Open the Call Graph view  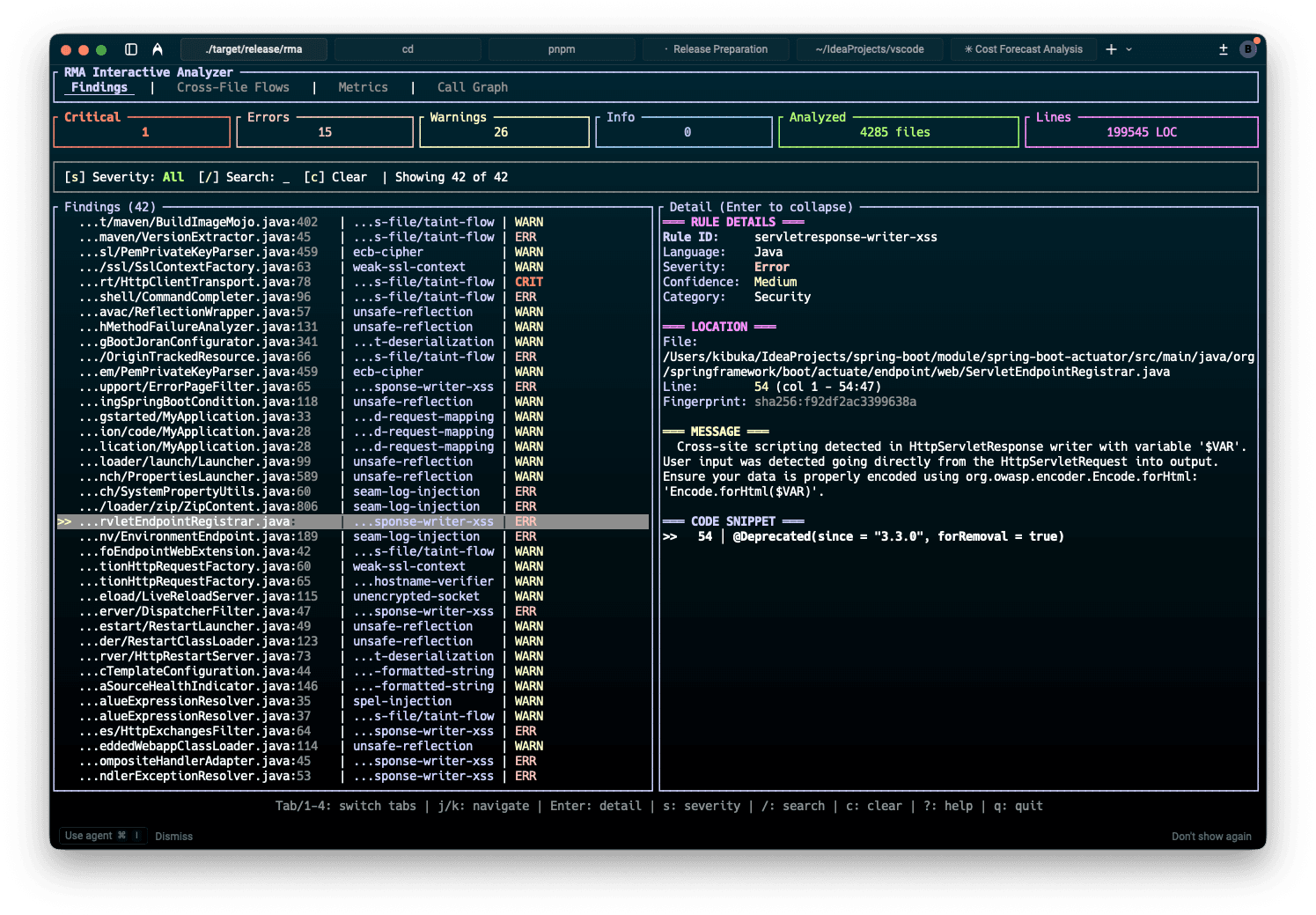[x=472, y=87]
